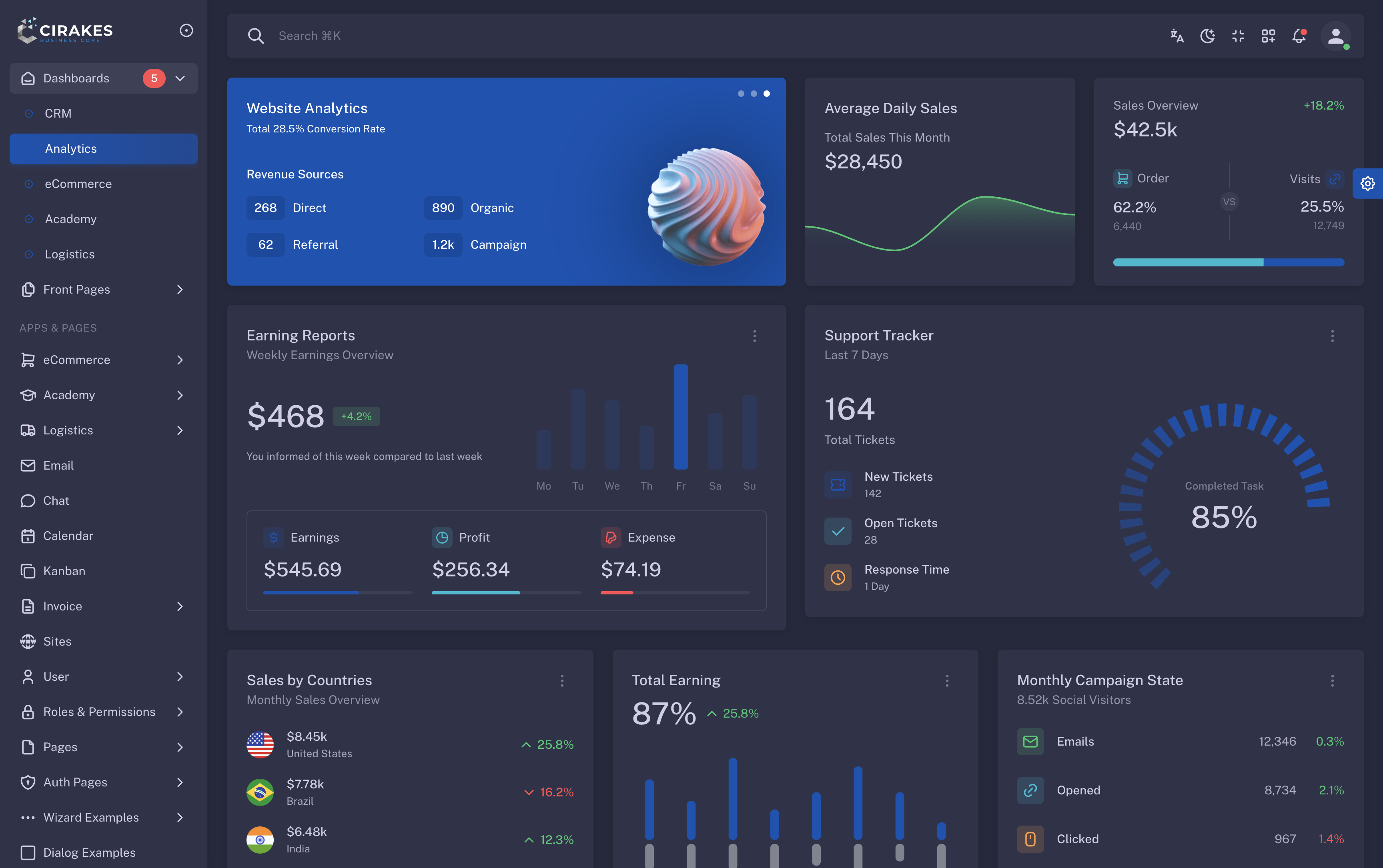
Task: Click the shrink fullscreen icon in the header
Action: coord(1238,36)
